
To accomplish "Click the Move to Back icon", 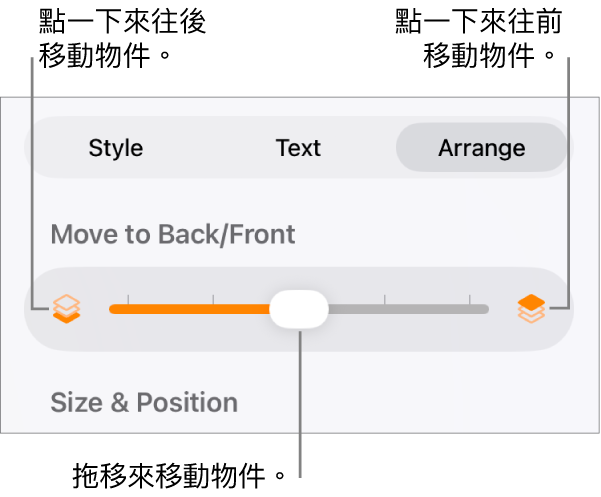I will pyautogui.click(x=67, y=309).
